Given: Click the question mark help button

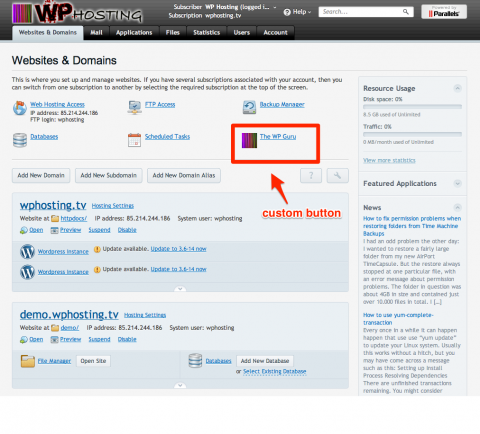Looking at the screenshot, I should point(311,175).
